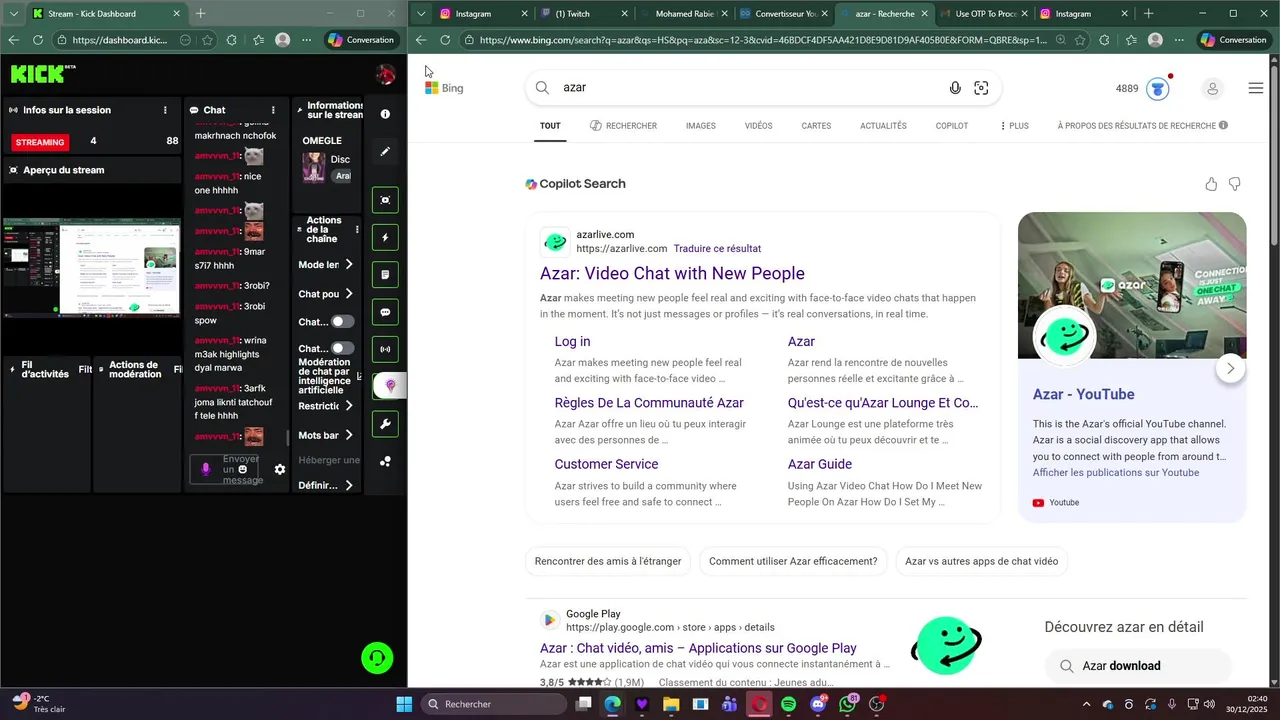
Task: Open the Kick profile avatar menu
Action: tap(385, 74)
